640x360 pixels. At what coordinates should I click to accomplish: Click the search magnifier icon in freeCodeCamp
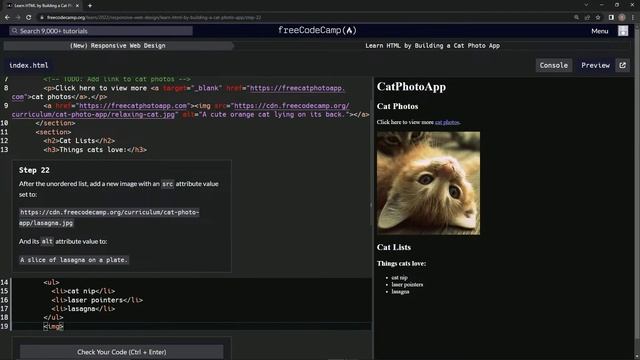(15, 31)
